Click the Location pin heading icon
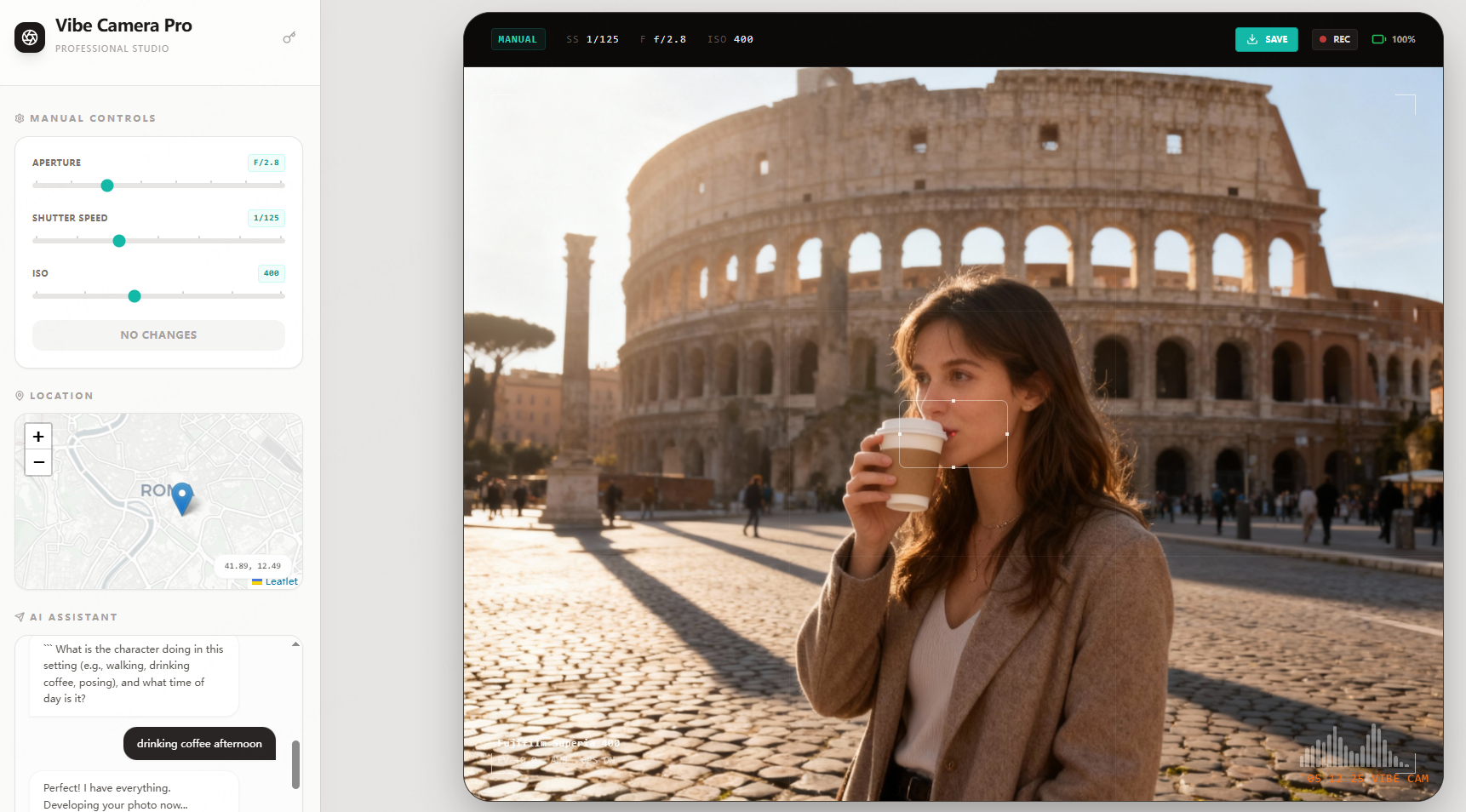The width and height of the screenshot is (1466, 812). 20,396
